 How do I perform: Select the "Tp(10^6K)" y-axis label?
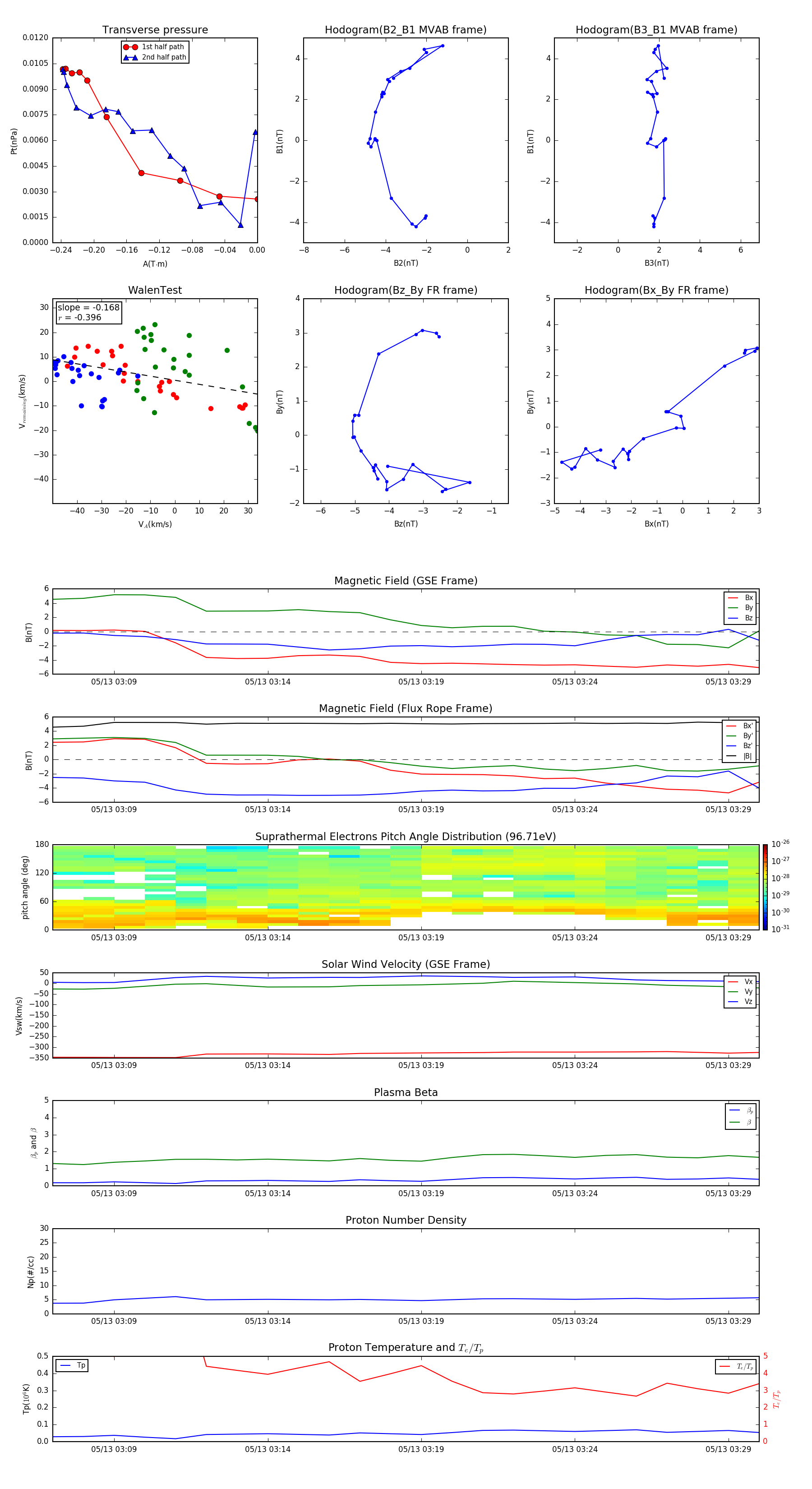[26, 1399]
